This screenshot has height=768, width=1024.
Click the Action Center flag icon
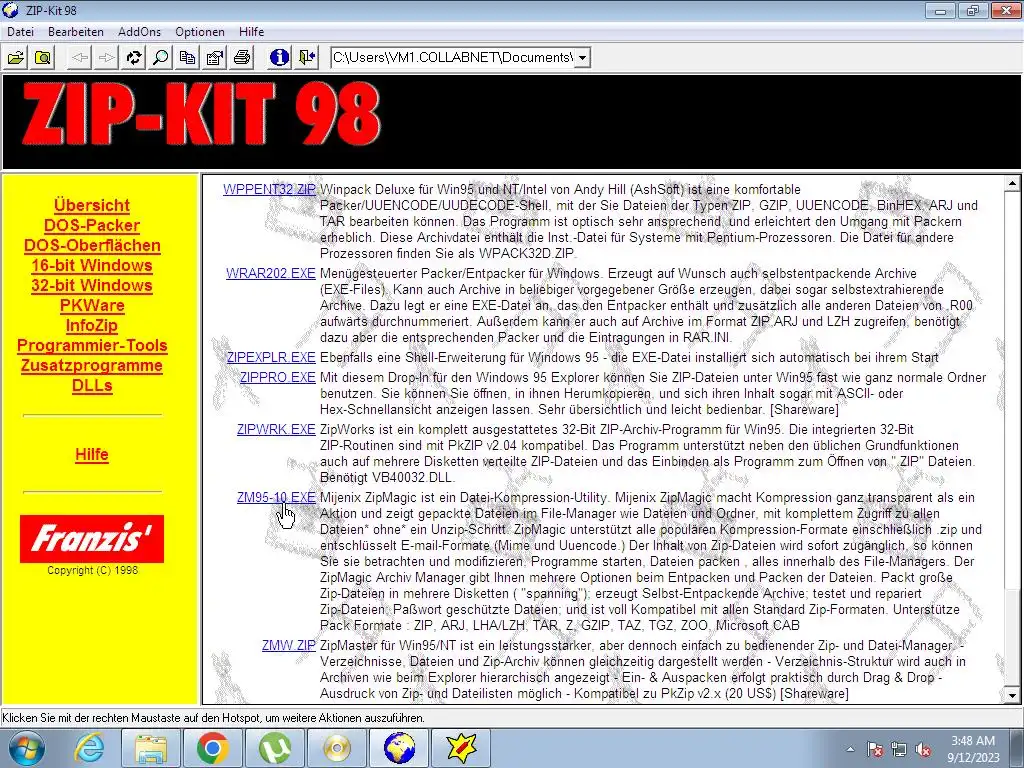click(x=875, y=750)
